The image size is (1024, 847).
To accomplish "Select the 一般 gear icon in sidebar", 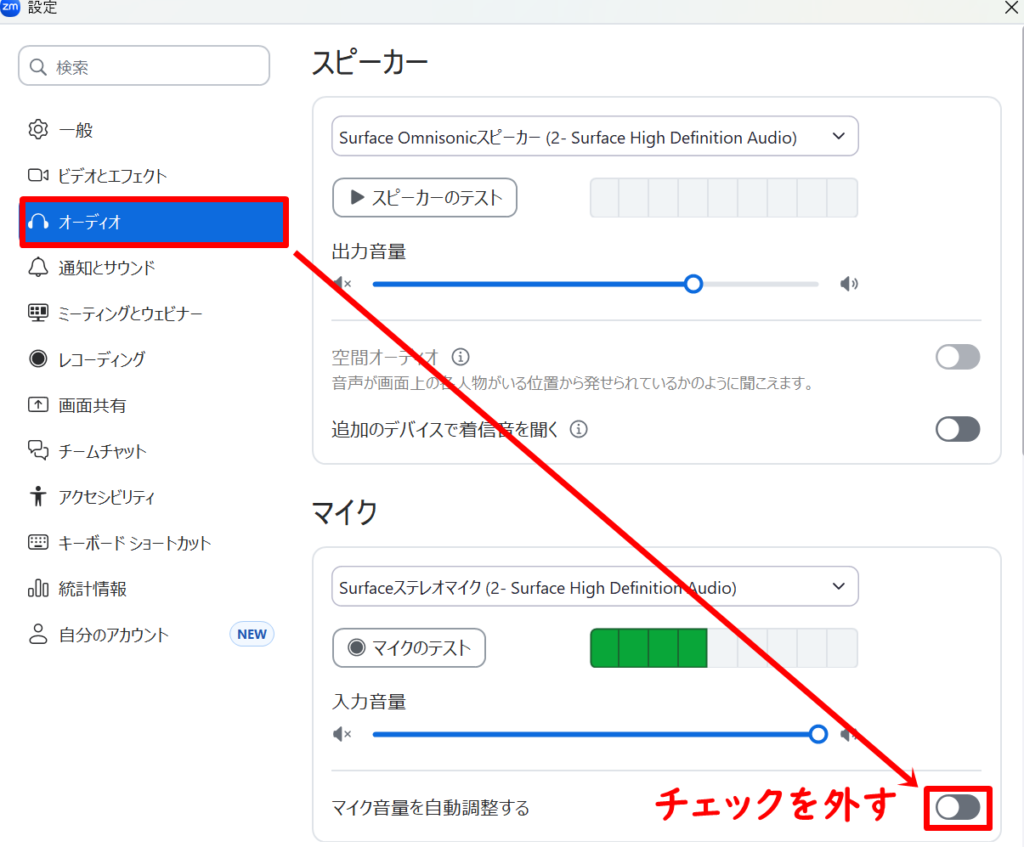I will pyautogui.click(x=37, y=129).
